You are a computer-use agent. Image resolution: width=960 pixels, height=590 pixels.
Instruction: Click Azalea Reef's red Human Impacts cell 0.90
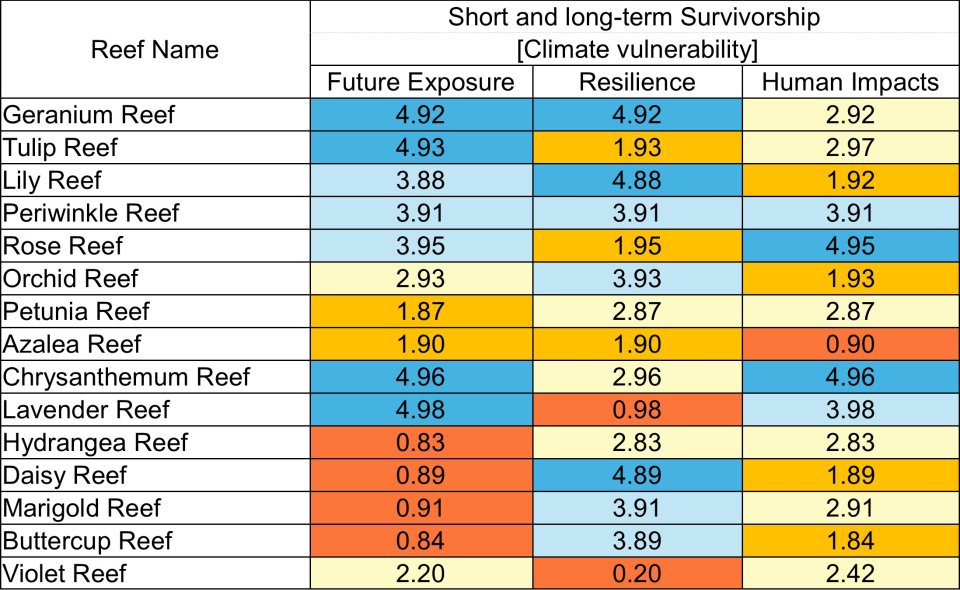[x=850, y=344]
